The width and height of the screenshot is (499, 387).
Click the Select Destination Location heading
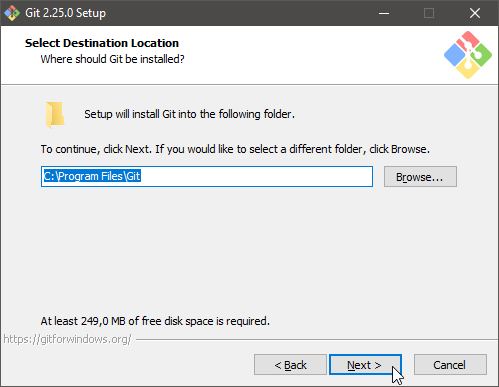tap(102, 43)
